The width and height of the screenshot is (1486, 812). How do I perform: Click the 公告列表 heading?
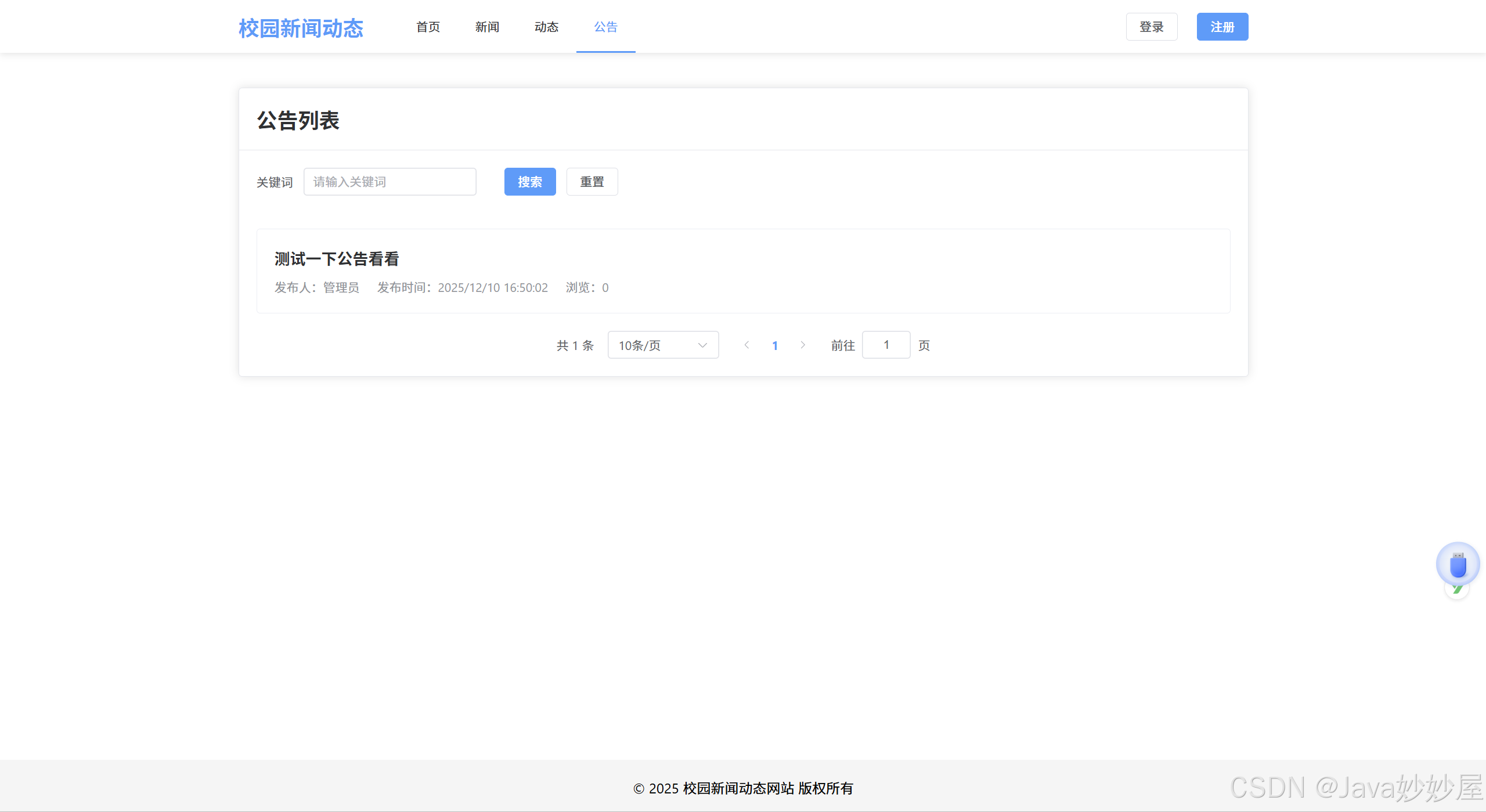click(x=298, y=120)
